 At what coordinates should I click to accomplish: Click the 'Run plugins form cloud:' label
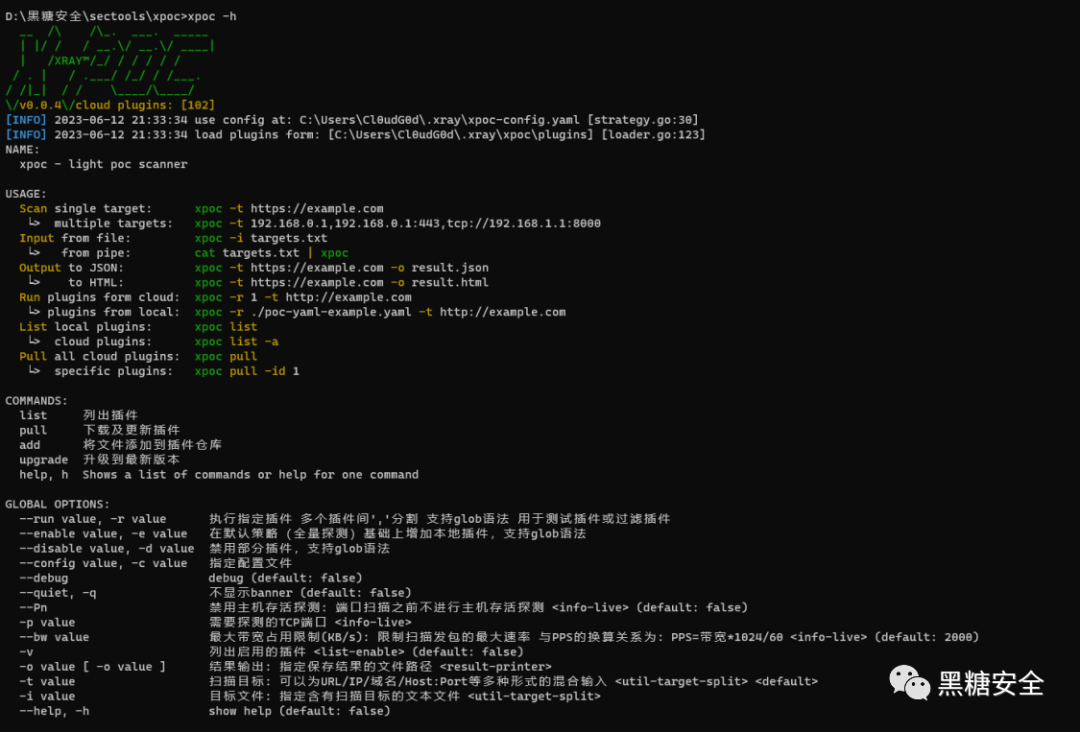(x=100, y=297)
